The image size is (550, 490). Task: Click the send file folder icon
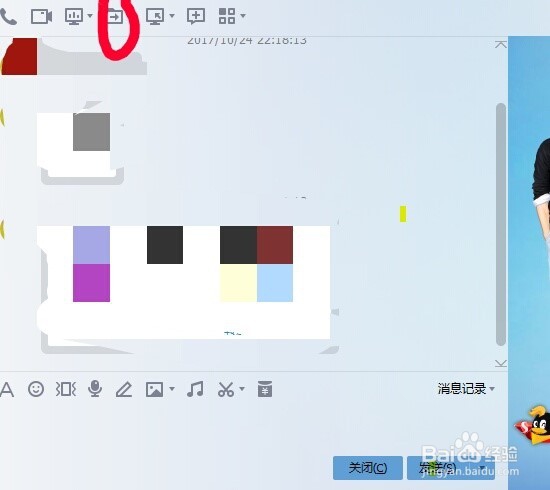tap(115, 16)
